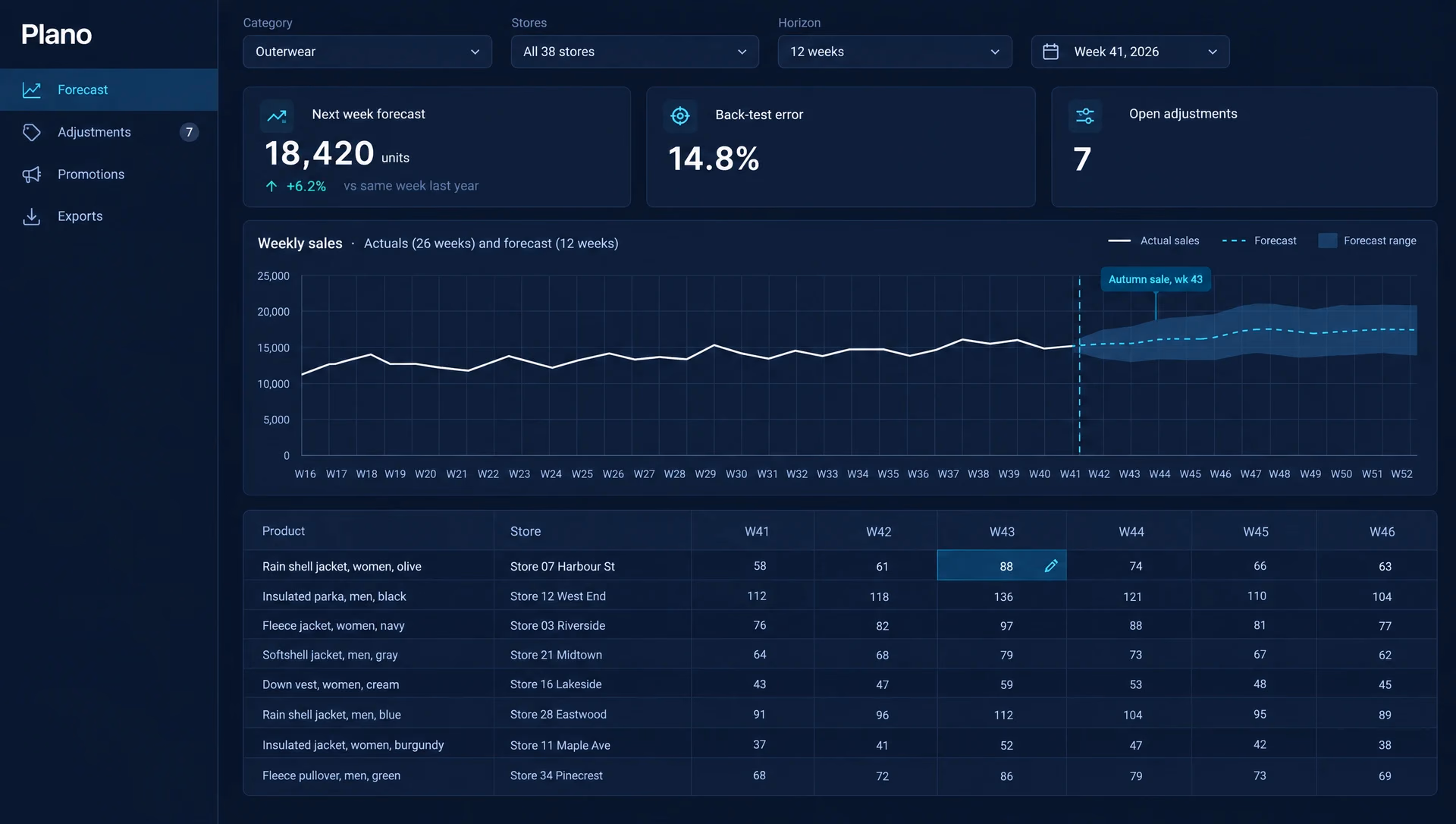Open the Stores dropdown showing All 38 stores
This screenshot has height=824, width=1456.
[x=635, y=52]
